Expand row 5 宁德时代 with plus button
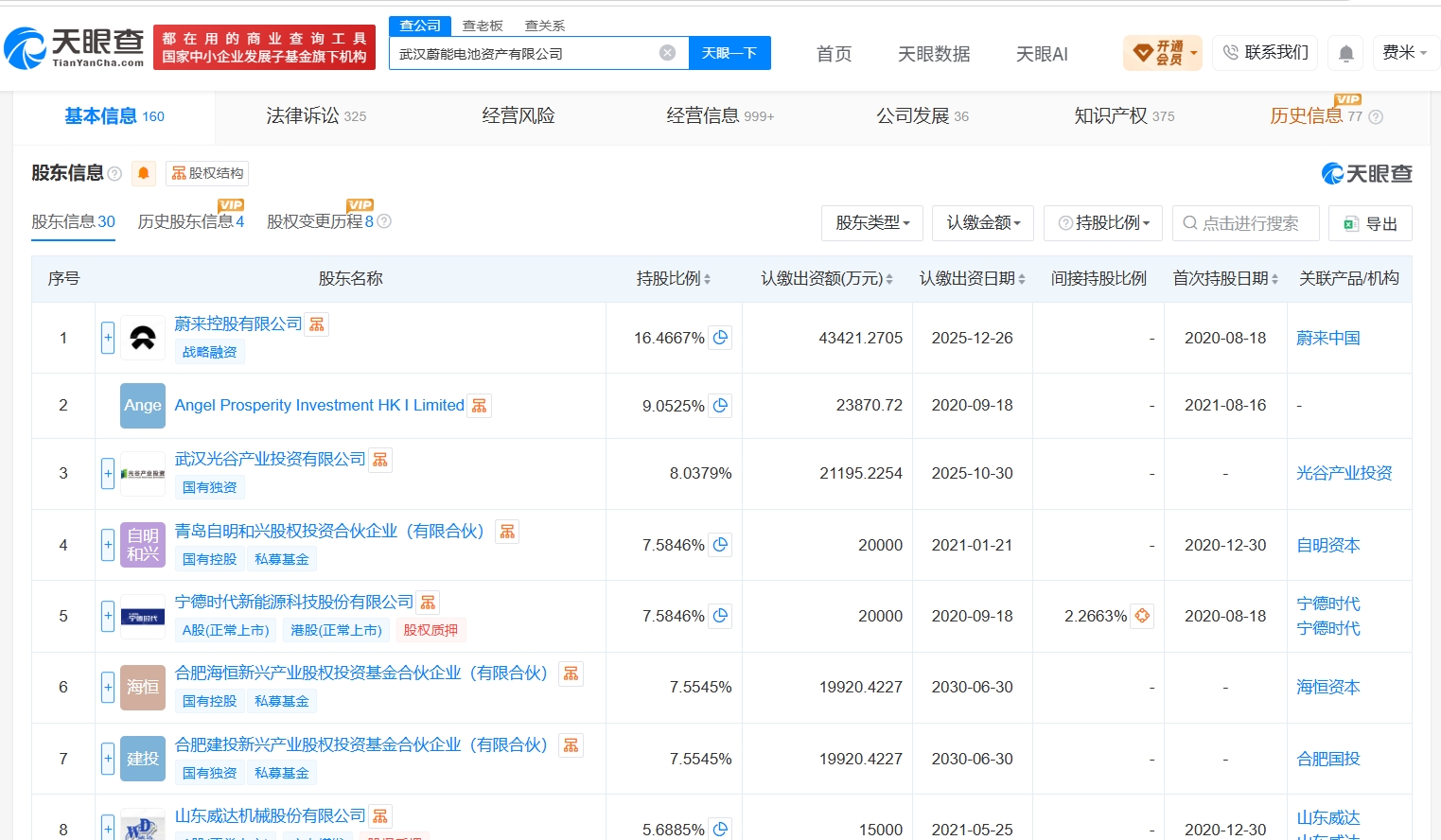The width and height of the screenshot is (1441, 840). [108, 616]
